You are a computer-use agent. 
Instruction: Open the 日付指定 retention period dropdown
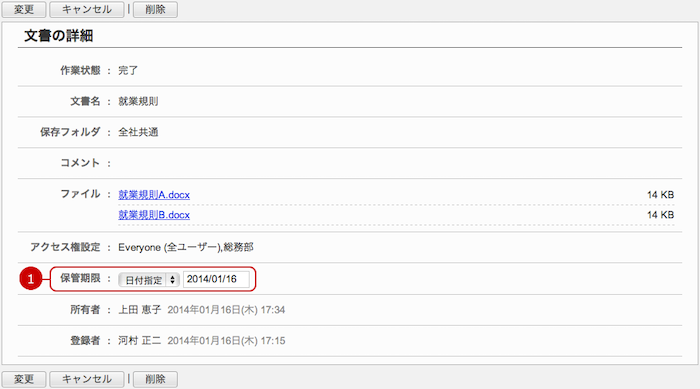(149, 280)
